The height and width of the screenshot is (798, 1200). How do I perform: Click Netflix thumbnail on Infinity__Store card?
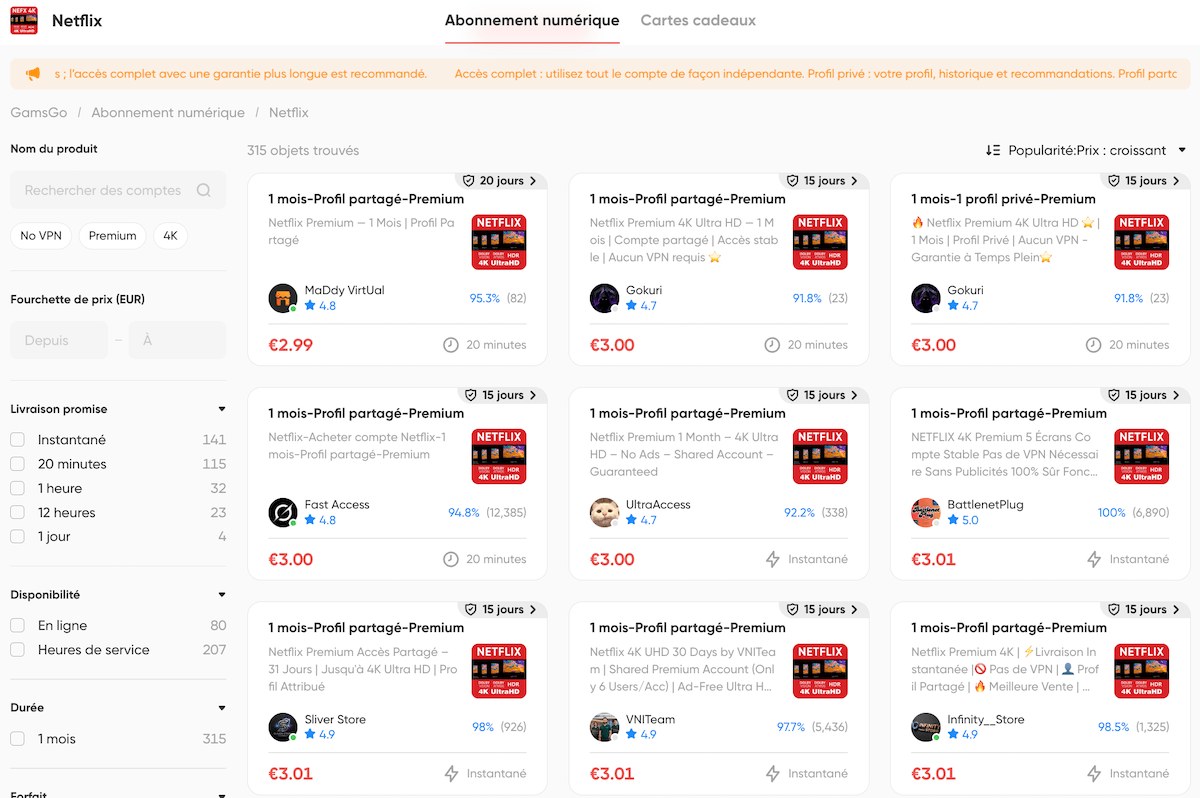pos(1141,671)
